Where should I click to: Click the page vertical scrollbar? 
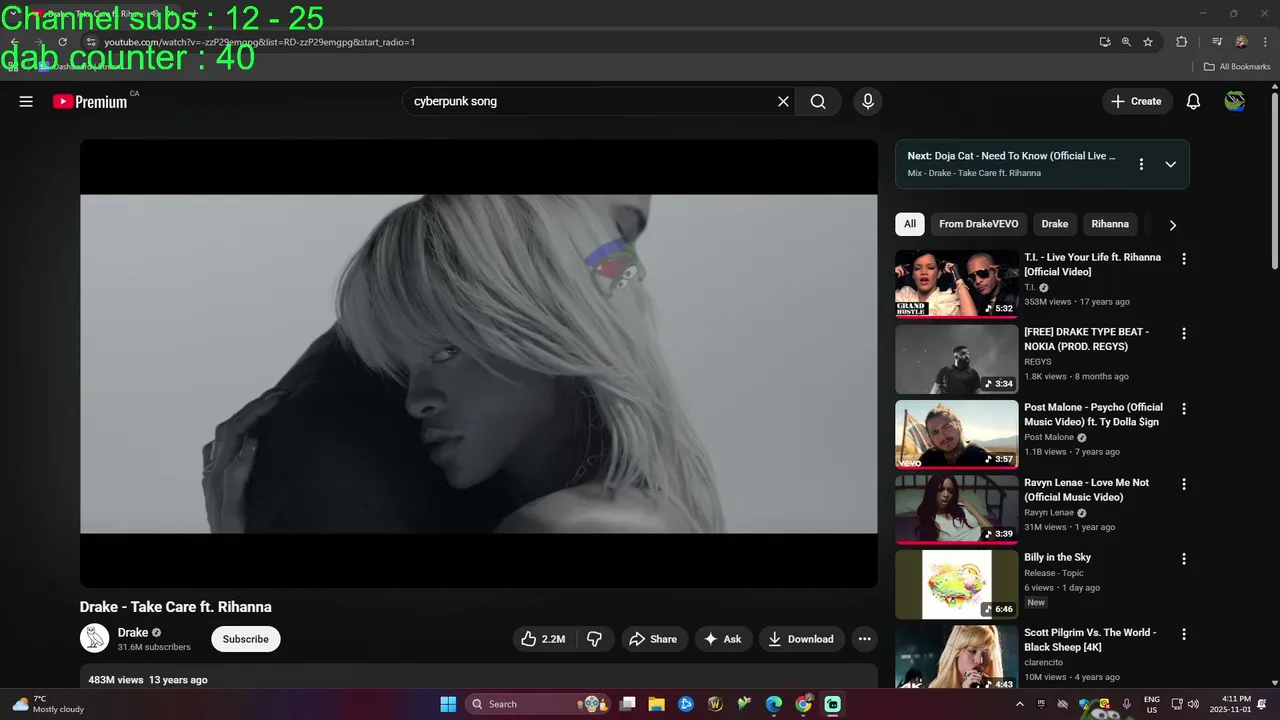pos(1274,180)
